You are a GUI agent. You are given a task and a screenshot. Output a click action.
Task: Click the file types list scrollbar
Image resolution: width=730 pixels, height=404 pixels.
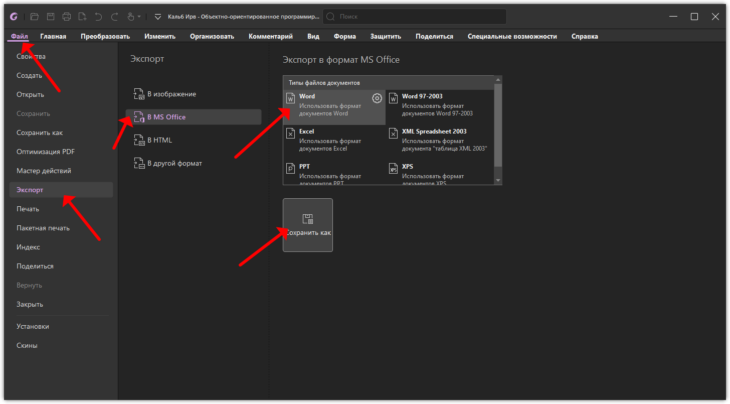[x=498, y=126]
